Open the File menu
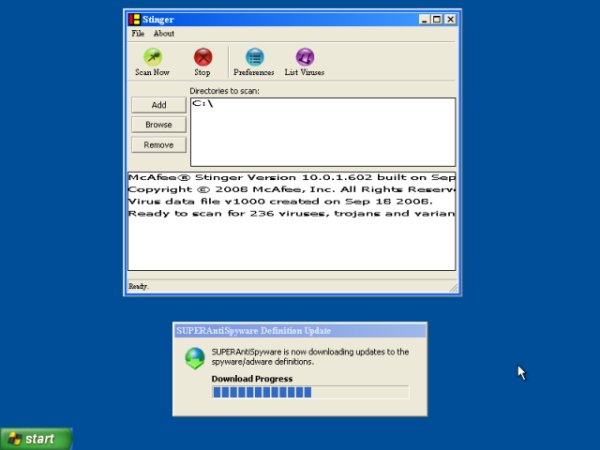The image size is (600, 450). tap(138, 33)
